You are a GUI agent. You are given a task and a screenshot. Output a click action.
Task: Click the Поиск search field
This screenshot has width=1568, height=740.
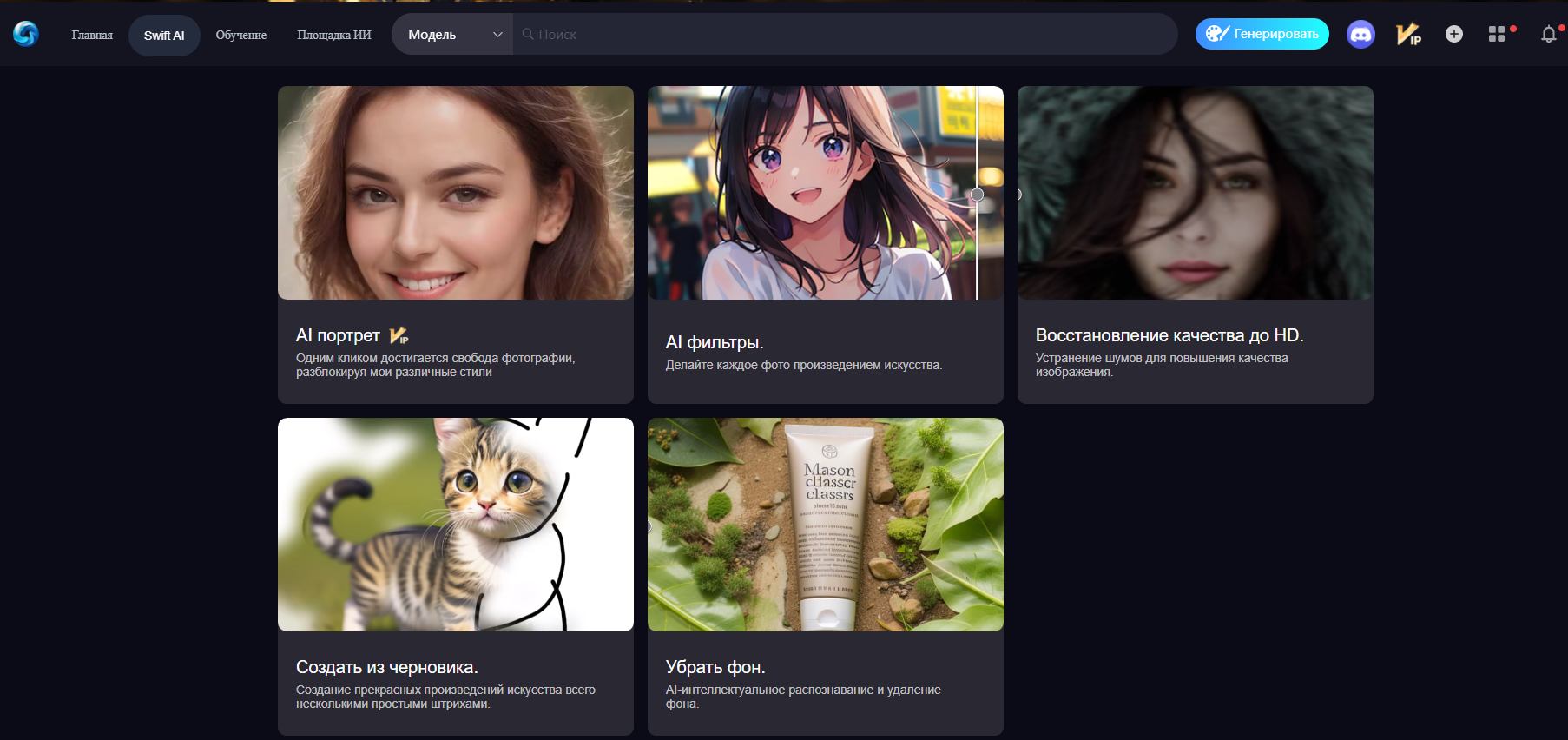(845, 35)
